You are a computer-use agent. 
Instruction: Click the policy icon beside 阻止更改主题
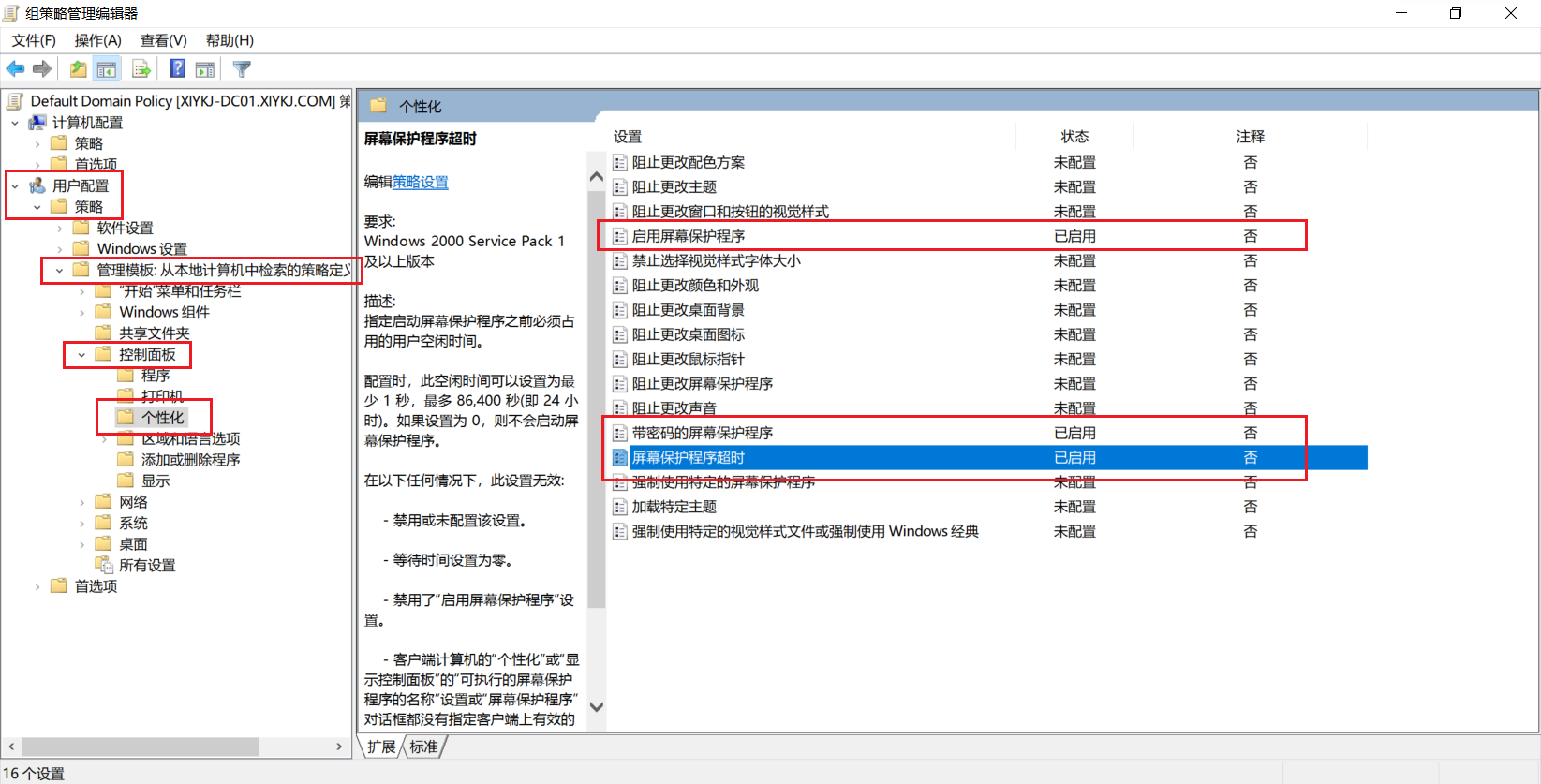pos(619,187)
